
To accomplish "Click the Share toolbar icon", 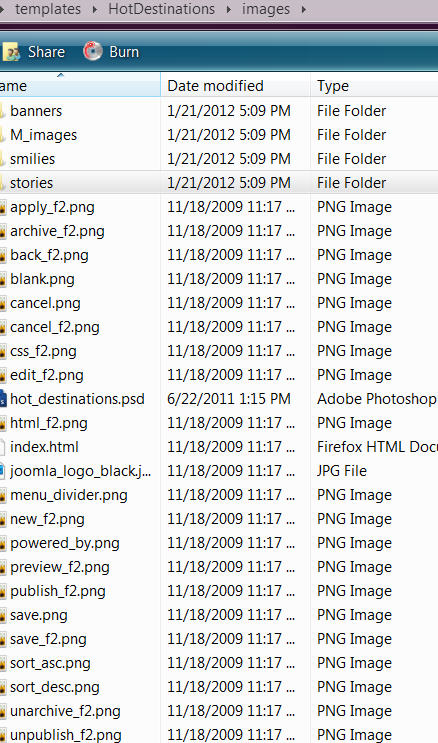I will (x=9, y=53).
